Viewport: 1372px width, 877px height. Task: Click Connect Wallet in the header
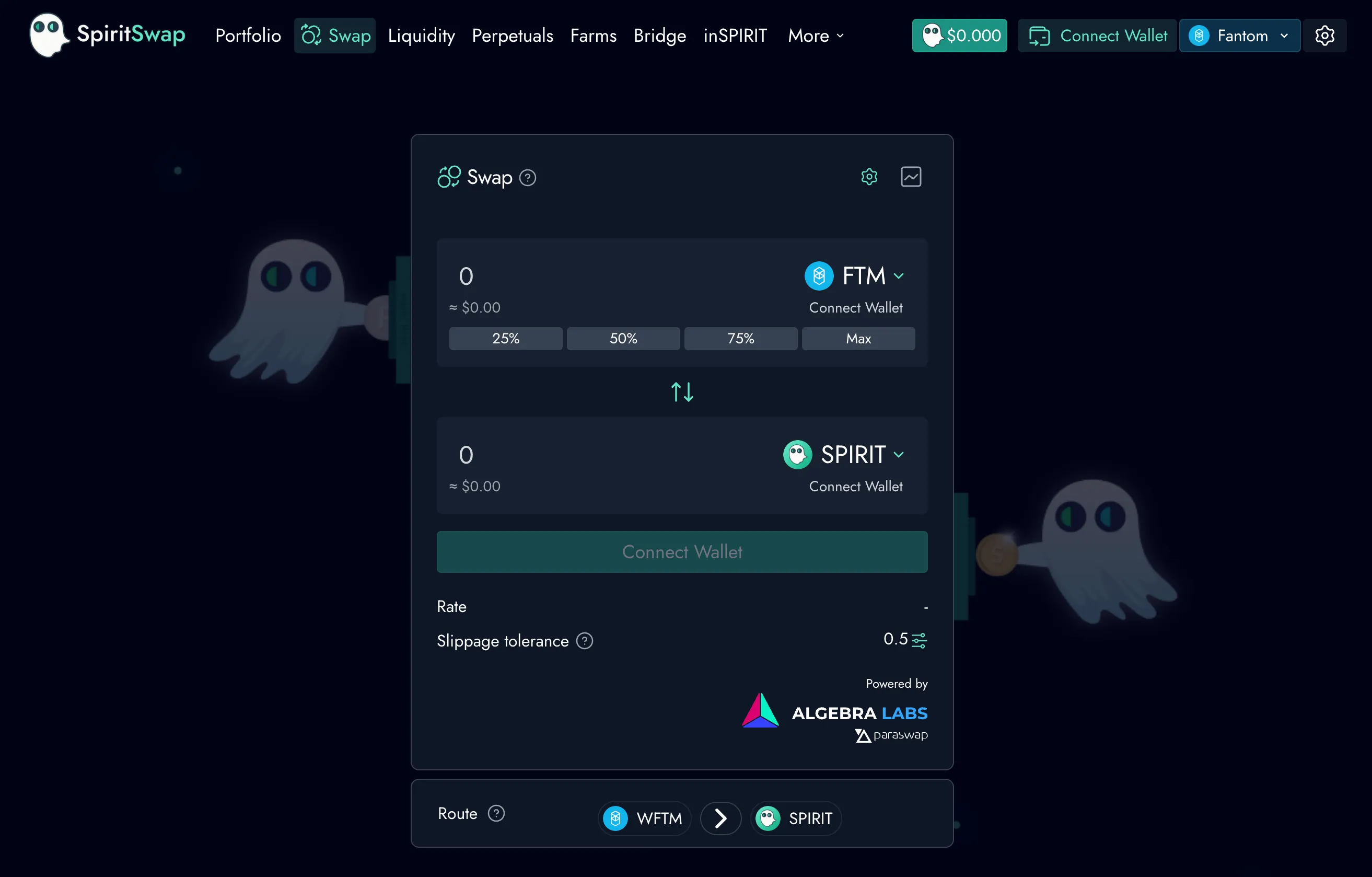(1097, 36)
